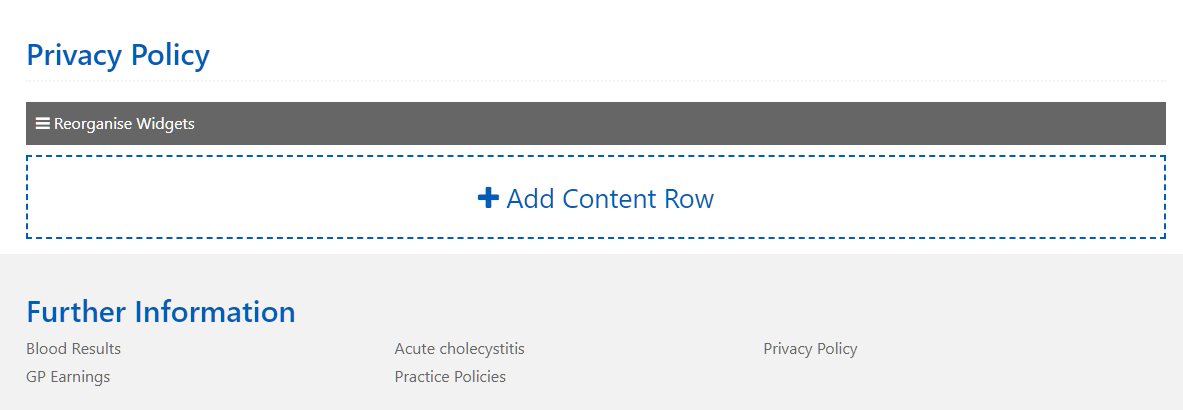The image size is (1183, 410).
Task: Select the Reorganise Widgets label text
Action: click(x=124, y=124)
